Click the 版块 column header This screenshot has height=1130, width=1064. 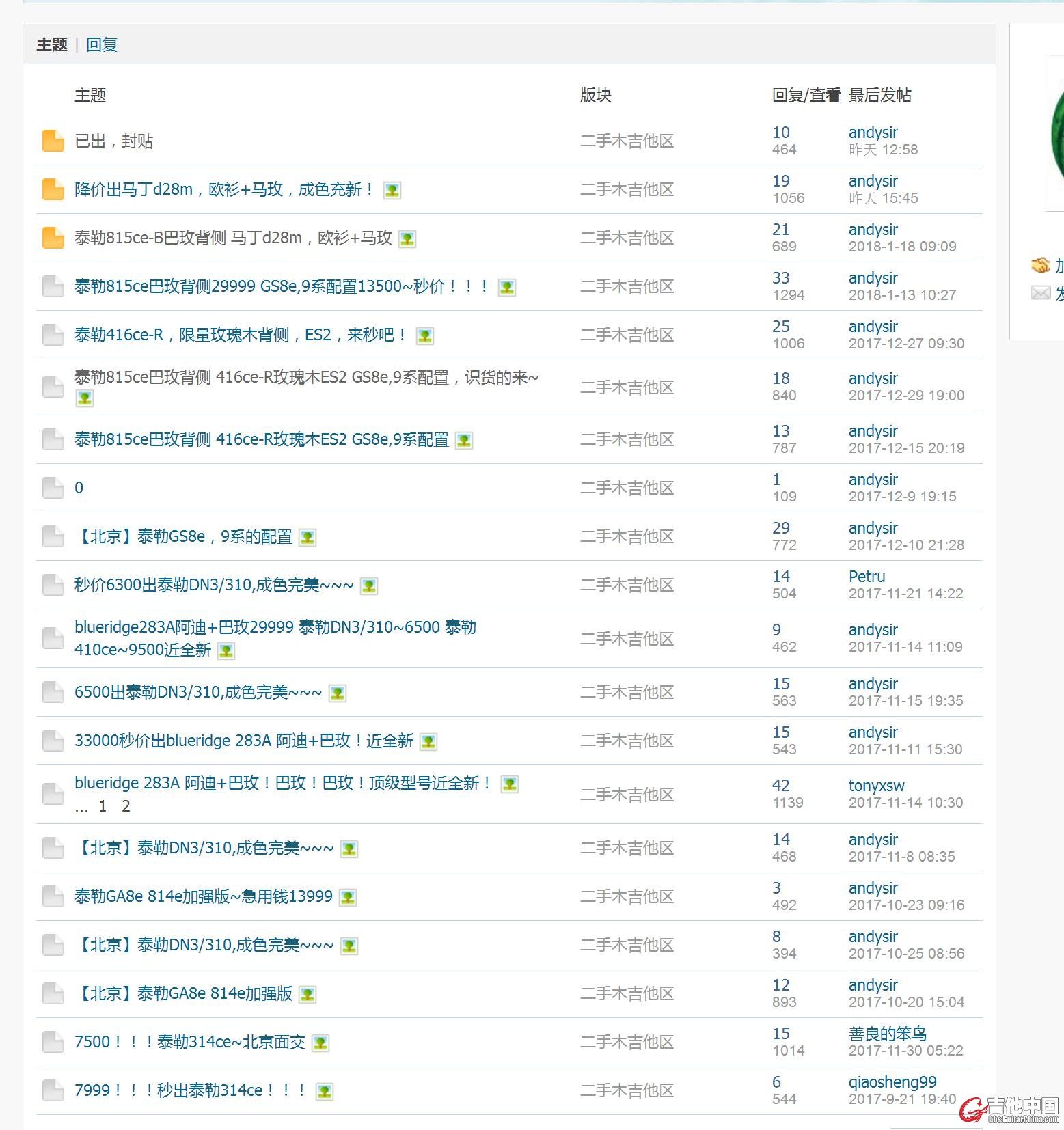[596, 96]
